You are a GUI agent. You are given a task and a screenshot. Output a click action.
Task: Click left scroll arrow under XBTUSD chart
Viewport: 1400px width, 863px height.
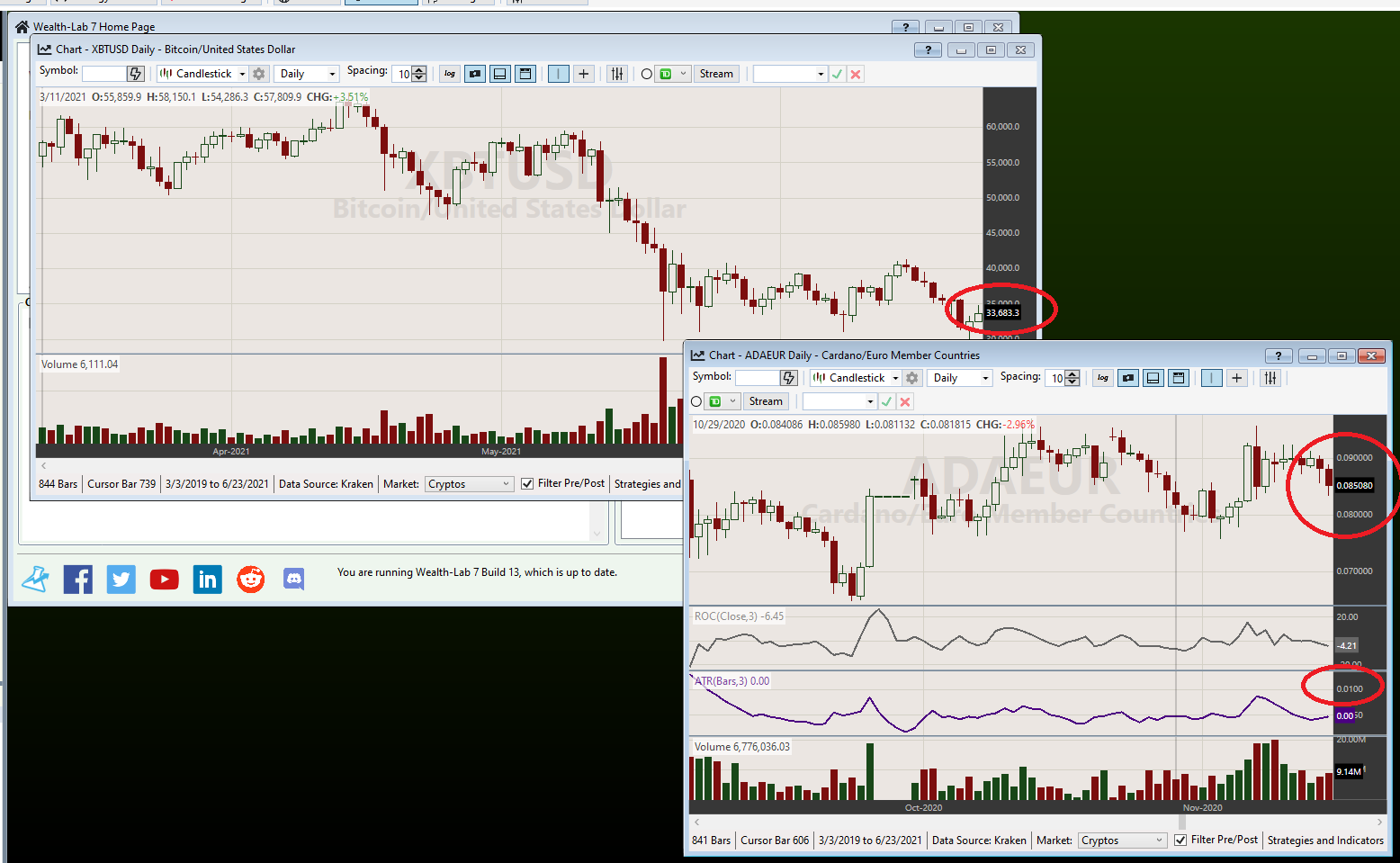[x=43, y=465]
